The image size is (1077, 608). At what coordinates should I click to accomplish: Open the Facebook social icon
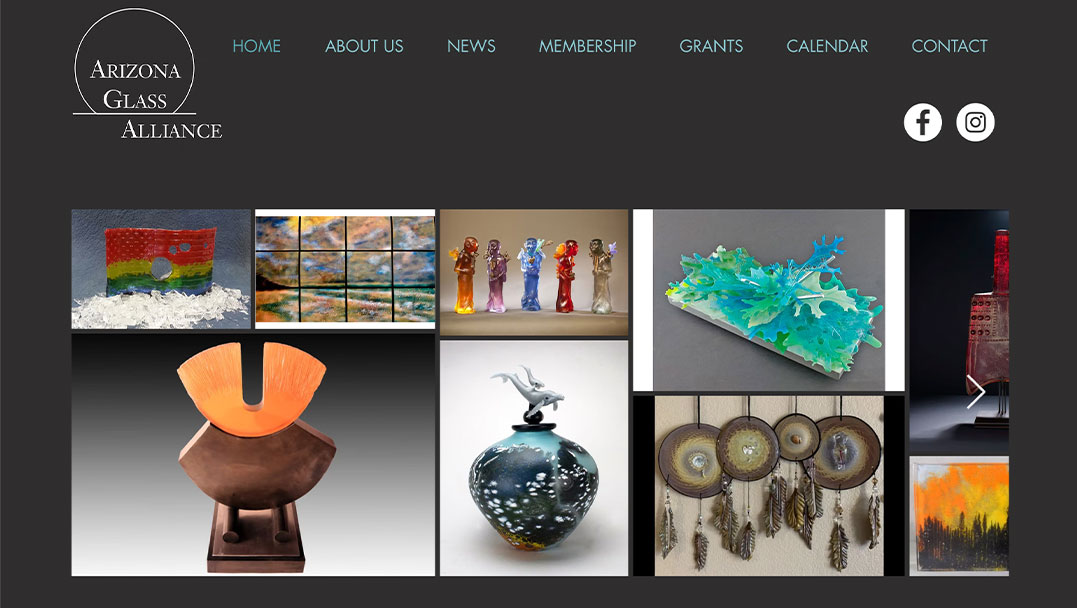coord(922,122)
